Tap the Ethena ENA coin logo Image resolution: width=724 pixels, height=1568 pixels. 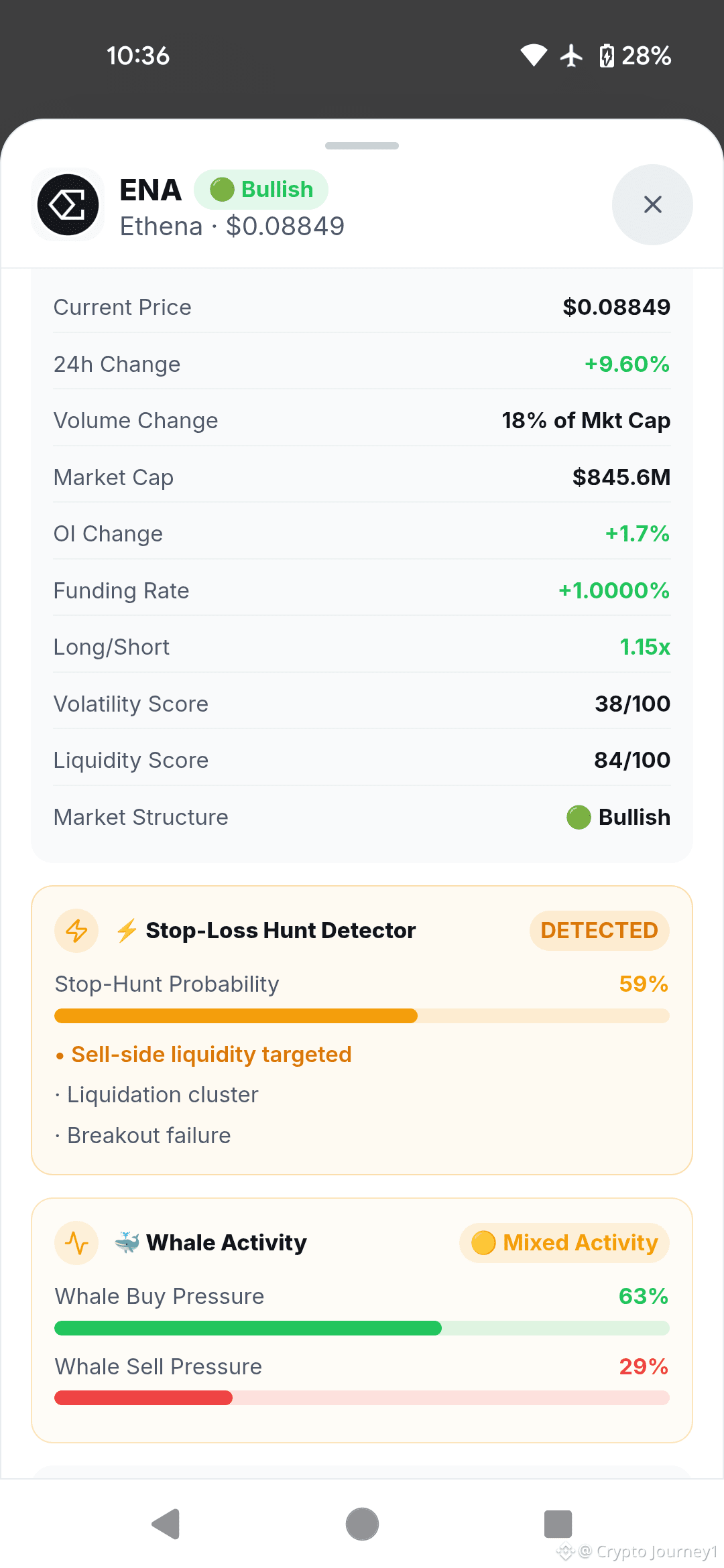(x=68, y=204)
